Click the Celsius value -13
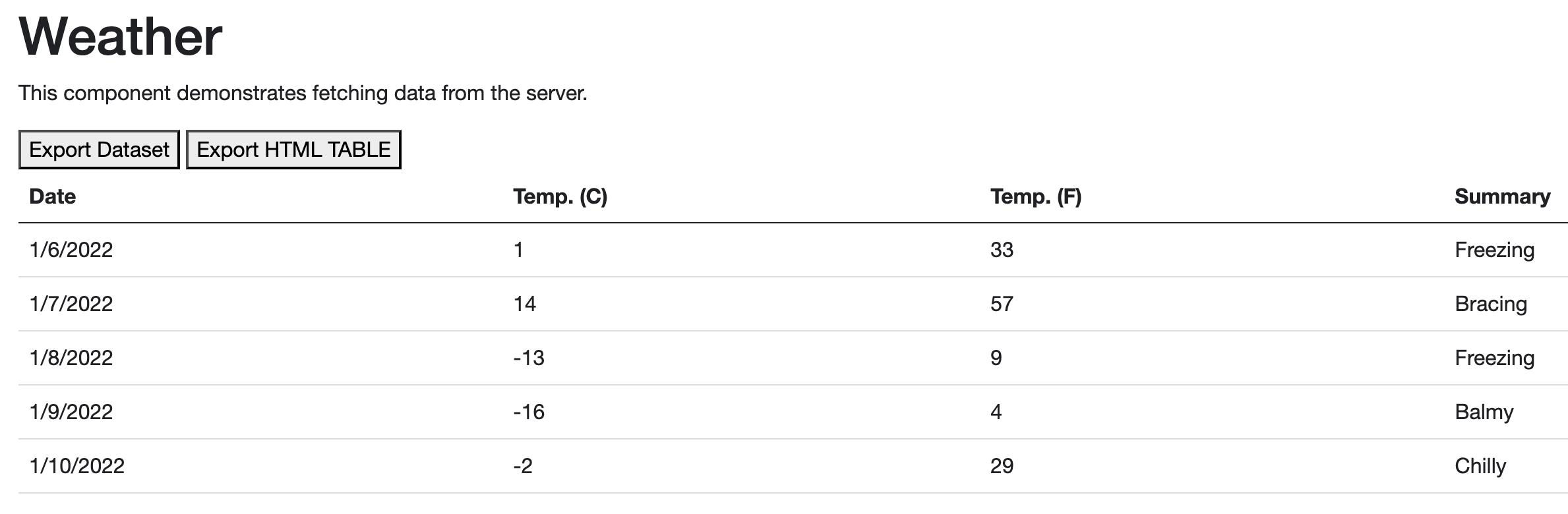1568x514 pixels. [x=529, y=358]
